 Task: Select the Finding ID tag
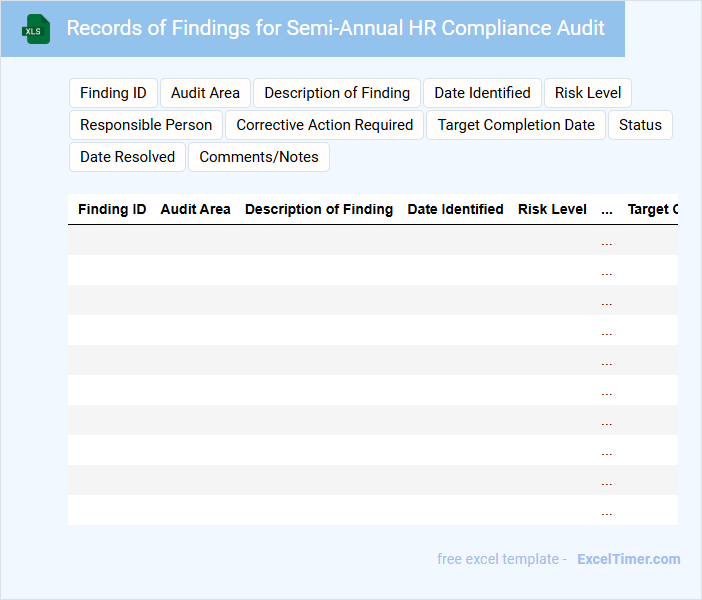click(x=113, y=93)
